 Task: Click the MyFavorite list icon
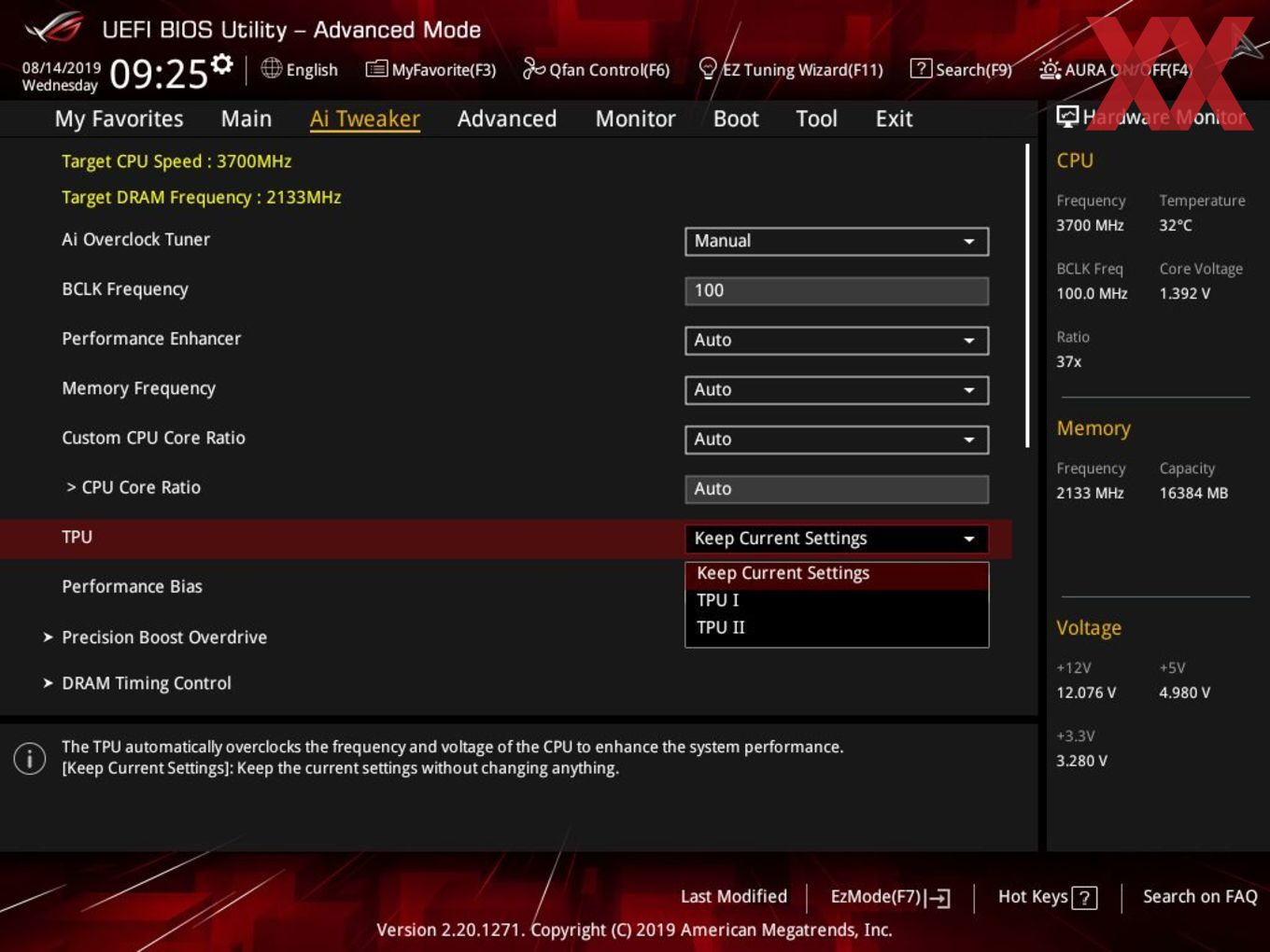[x=376, y=69]
